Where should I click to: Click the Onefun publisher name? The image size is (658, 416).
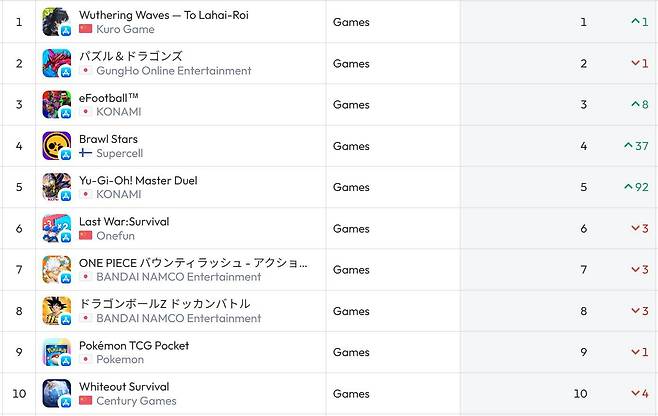click(115, 236)
